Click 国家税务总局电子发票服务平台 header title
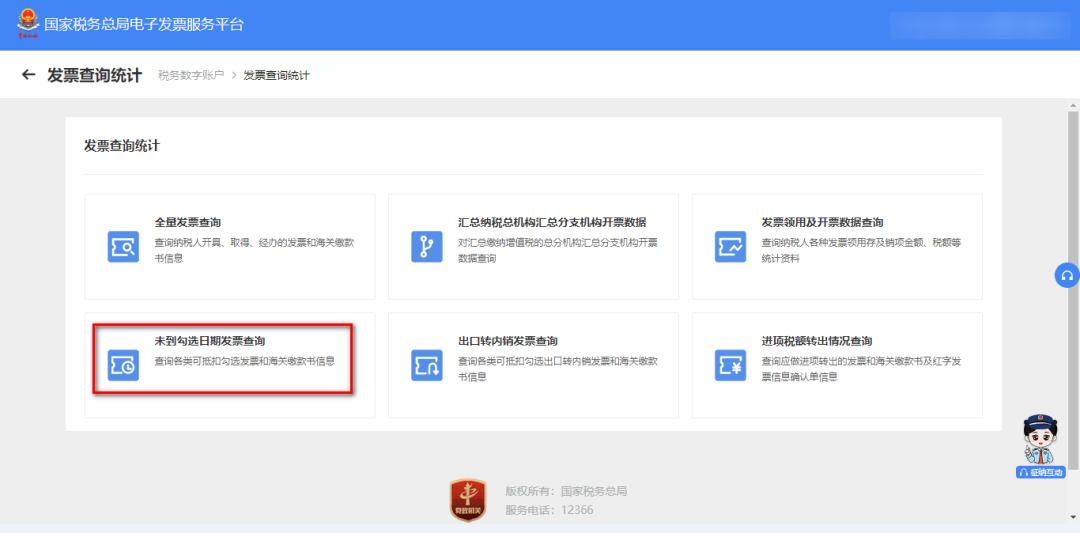1080x533 pixels. [x=144, y=25]
